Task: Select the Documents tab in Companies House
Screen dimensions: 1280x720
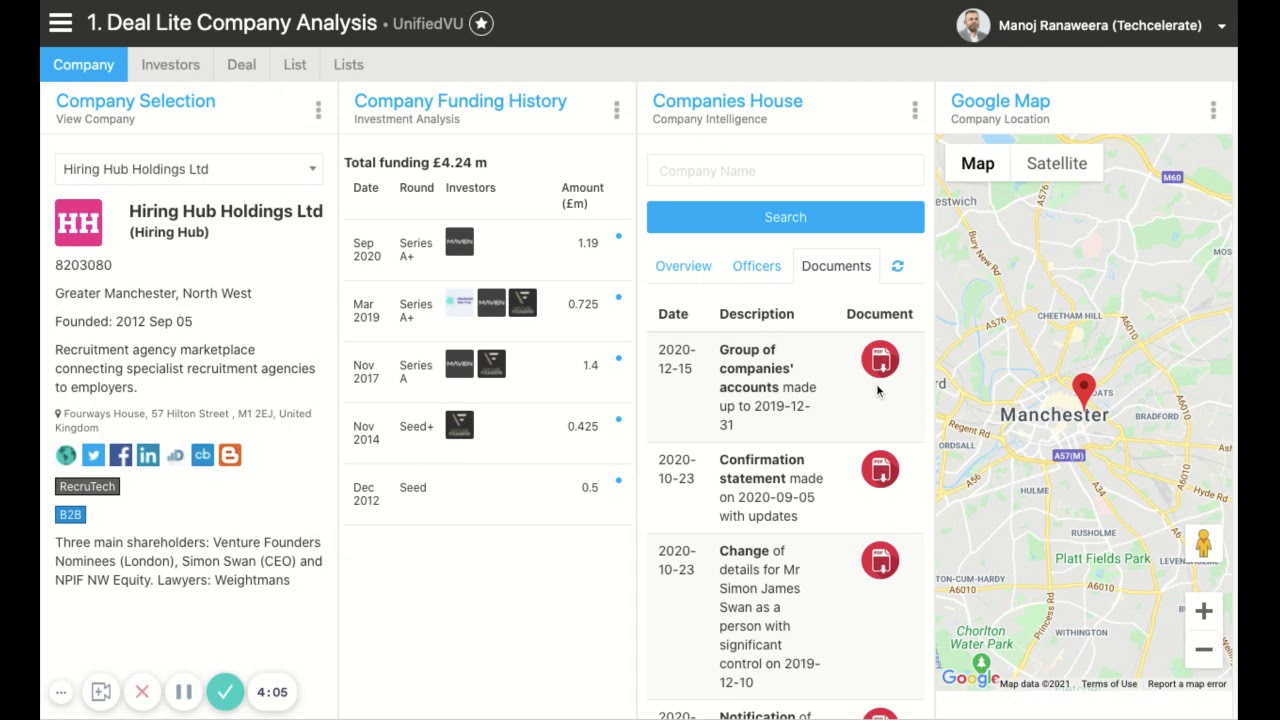Action: pyautogui.click(x=836, y=266)
